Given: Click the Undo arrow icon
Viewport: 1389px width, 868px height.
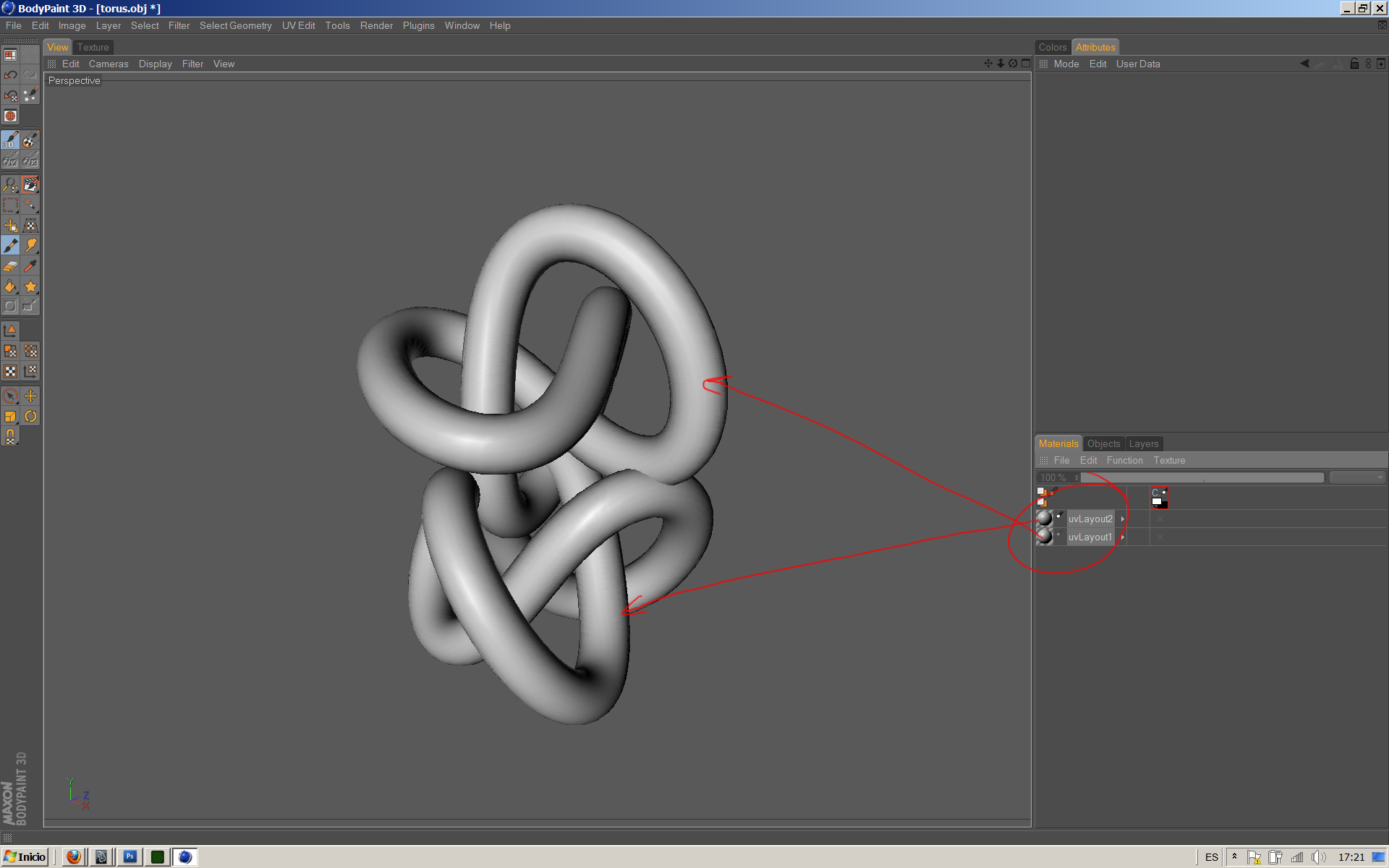Looking at the screenshot, I should (10, 75).
